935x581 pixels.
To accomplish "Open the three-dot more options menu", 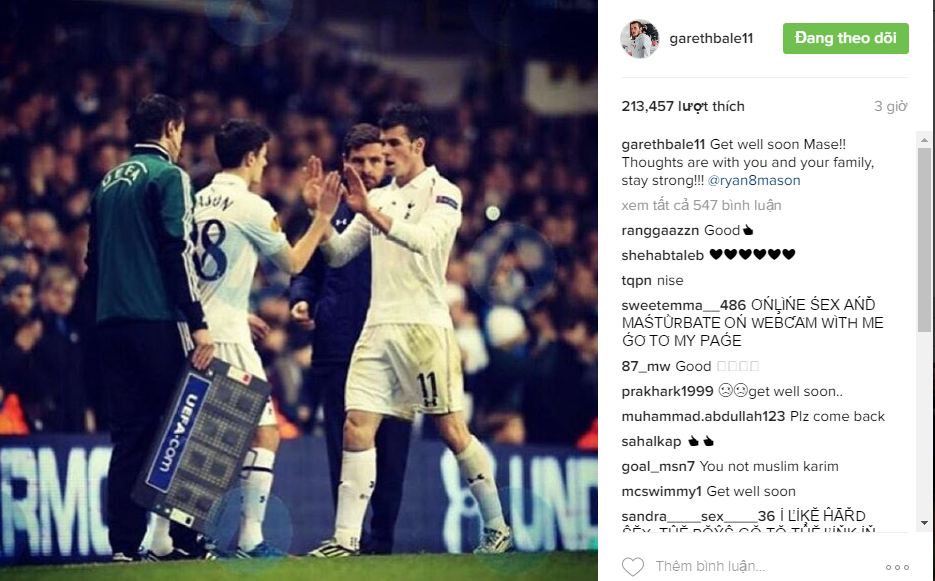I will coord(897,567).
